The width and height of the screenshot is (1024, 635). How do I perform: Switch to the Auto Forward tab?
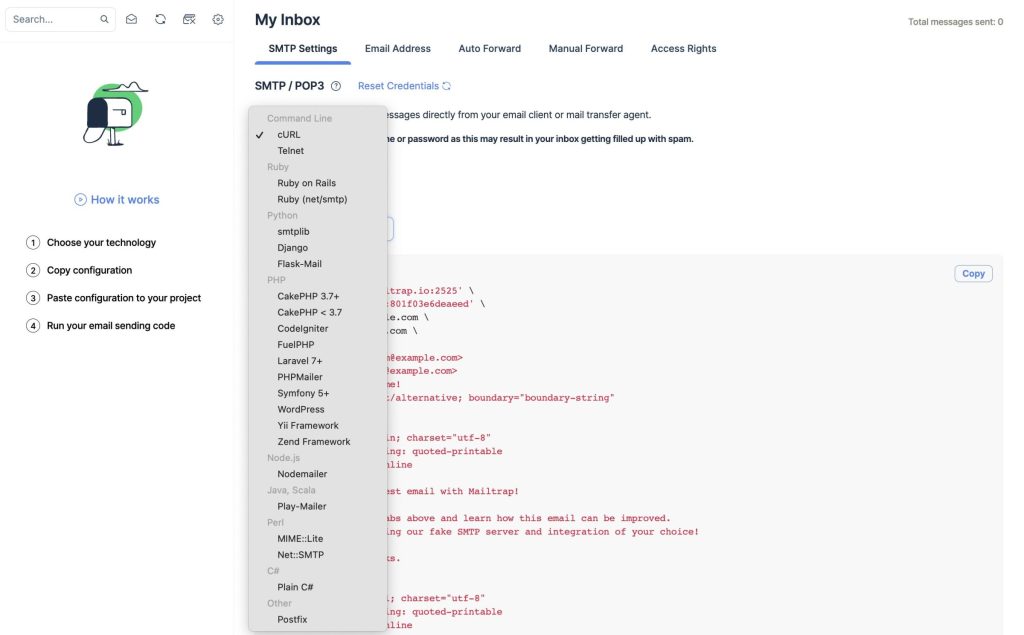[489, 48]
